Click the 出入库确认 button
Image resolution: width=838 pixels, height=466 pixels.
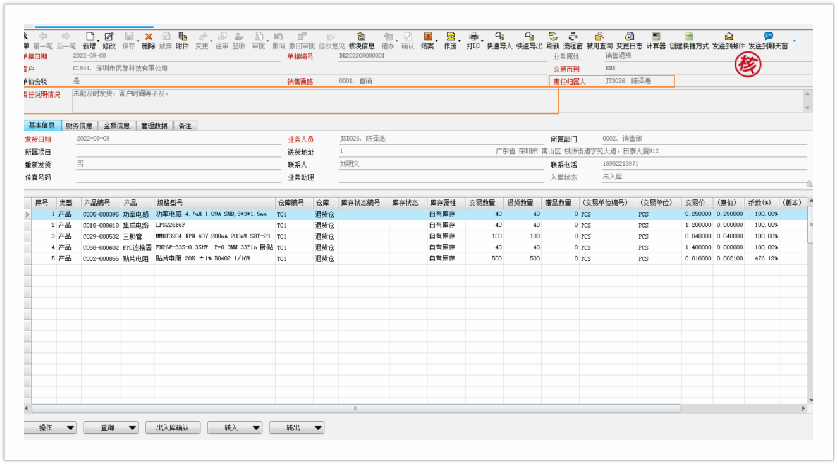point(173,428)
